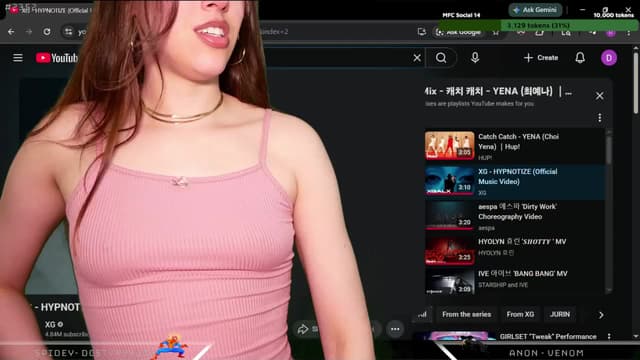Select the 'From the series' chip

pos(467,314)
